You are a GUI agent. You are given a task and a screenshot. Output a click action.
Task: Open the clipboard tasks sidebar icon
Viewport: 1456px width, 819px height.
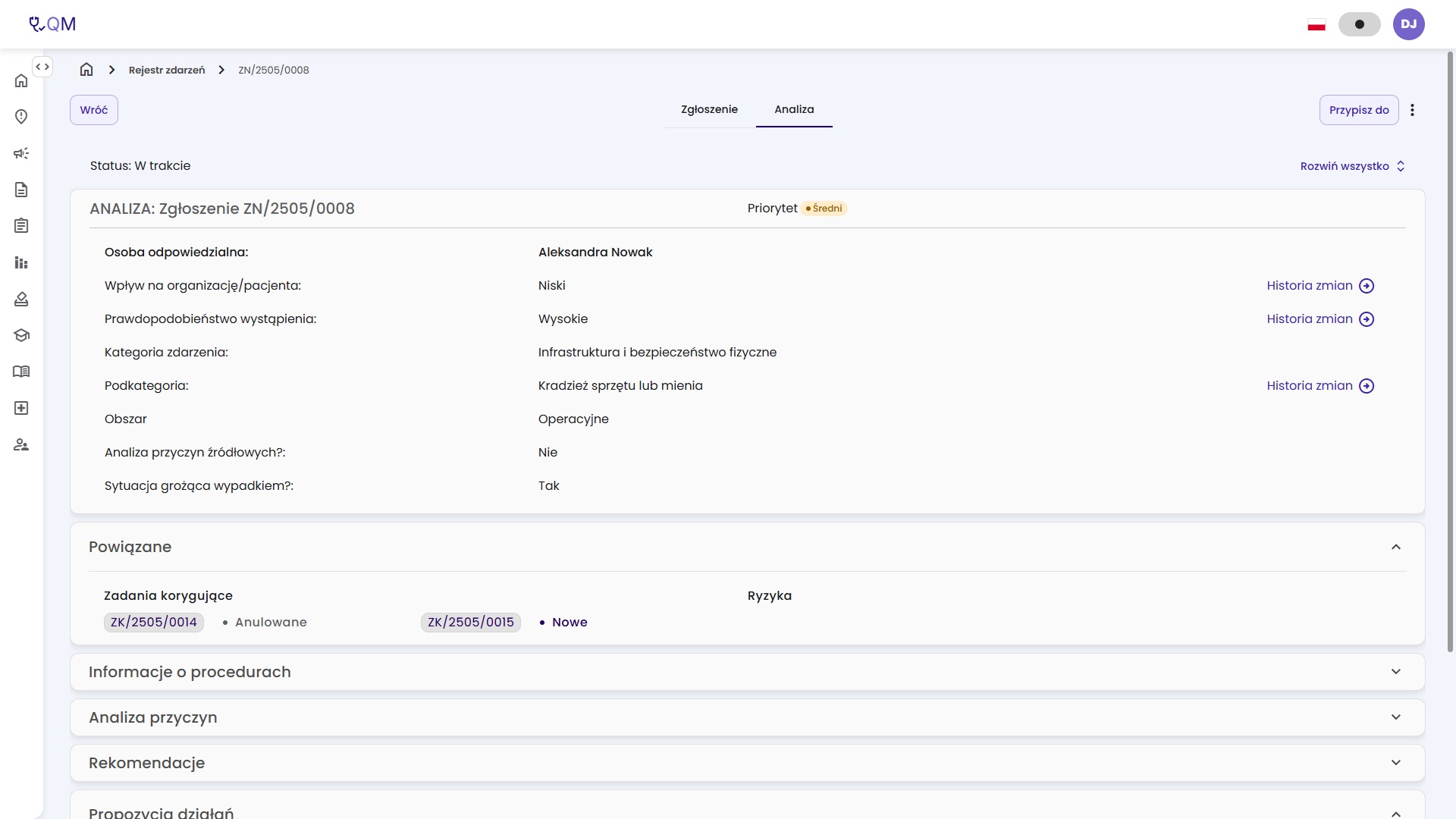[21, 226]
